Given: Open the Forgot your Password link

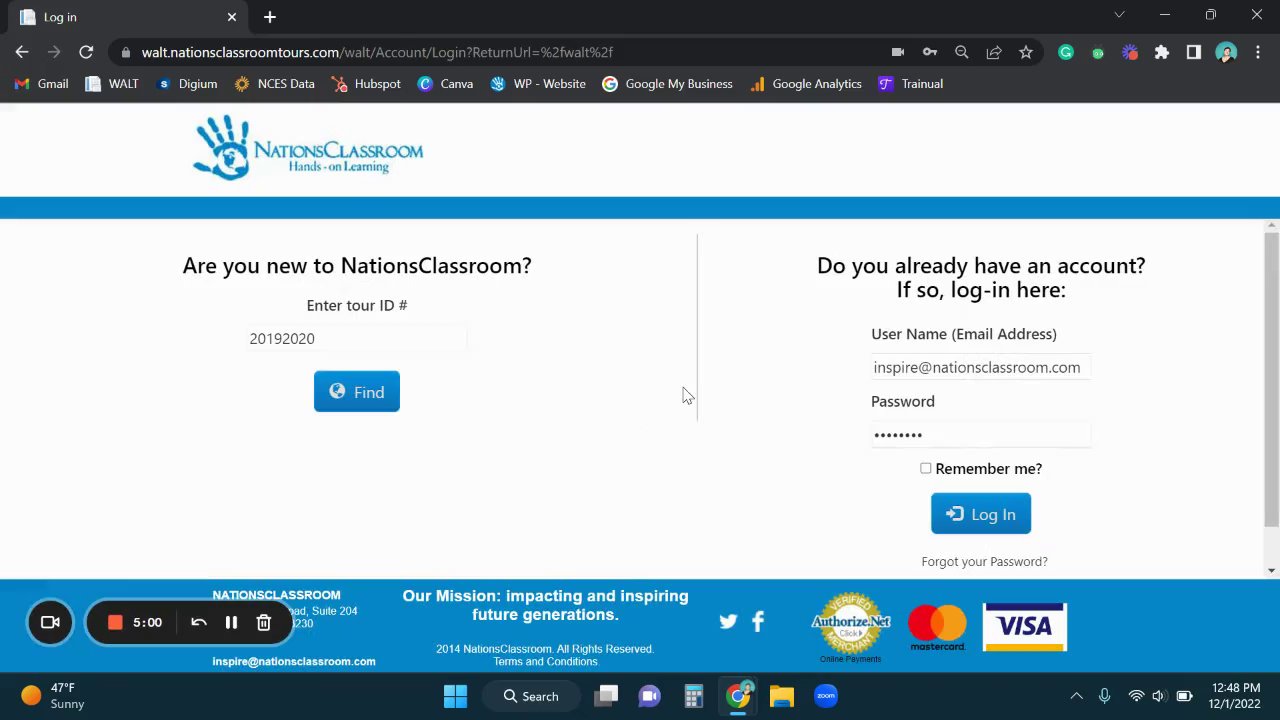Looking at the screenshot, I should pos(984,562).
